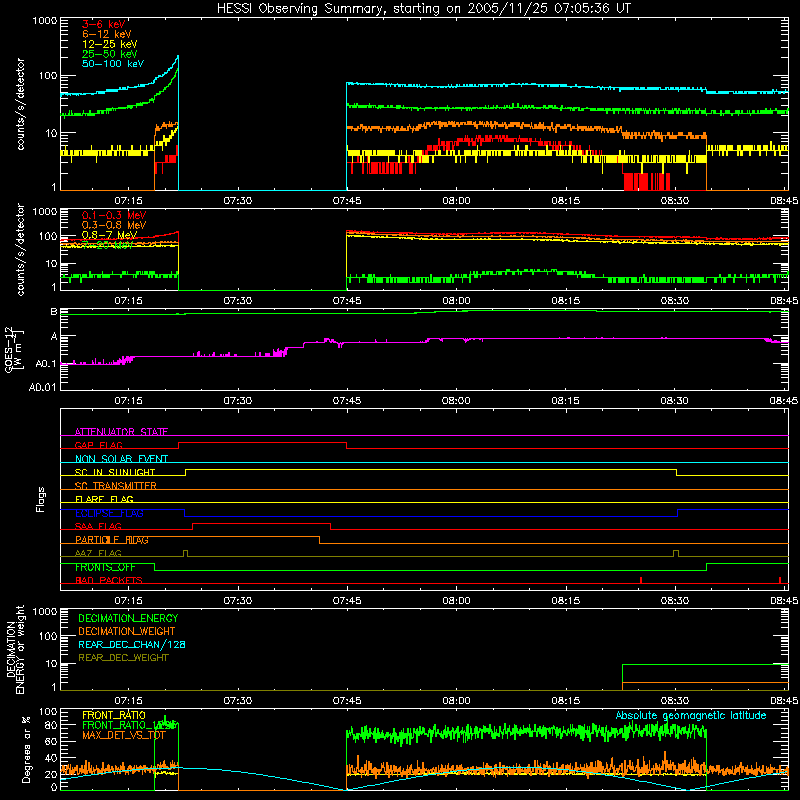Select the NON_SOLAR_EVENT flag label
The image size is (800, 800).
(121, 459)
